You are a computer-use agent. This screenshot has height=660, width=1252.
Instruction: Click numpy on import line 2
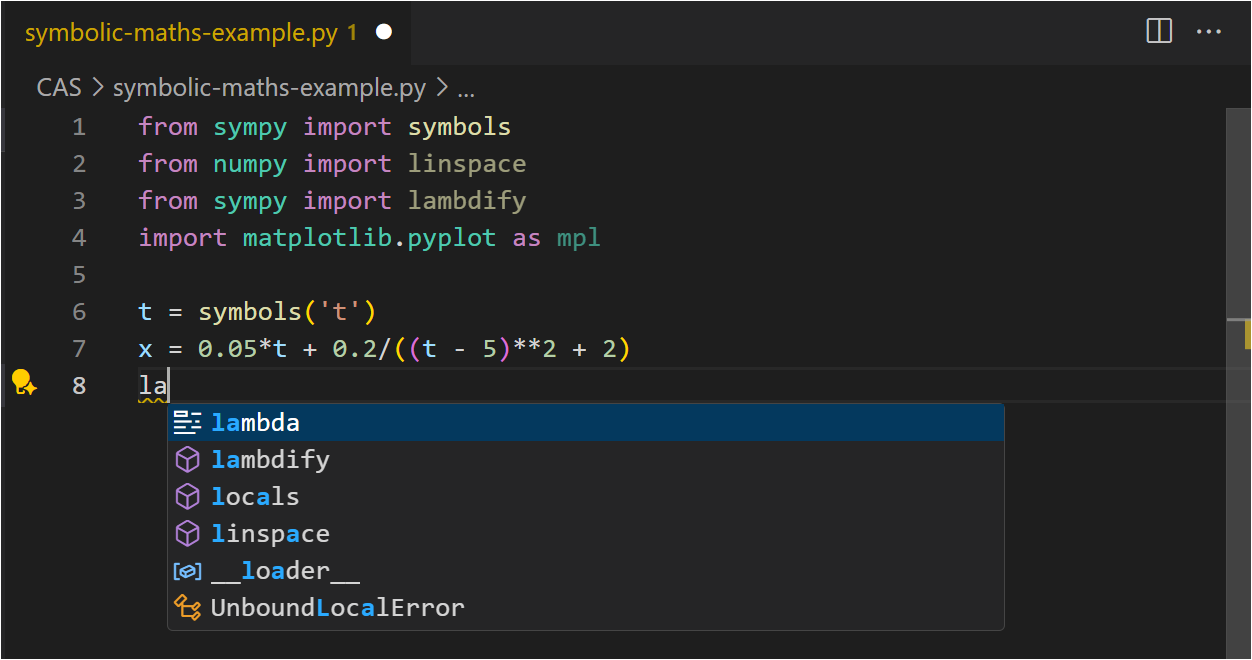250,165
